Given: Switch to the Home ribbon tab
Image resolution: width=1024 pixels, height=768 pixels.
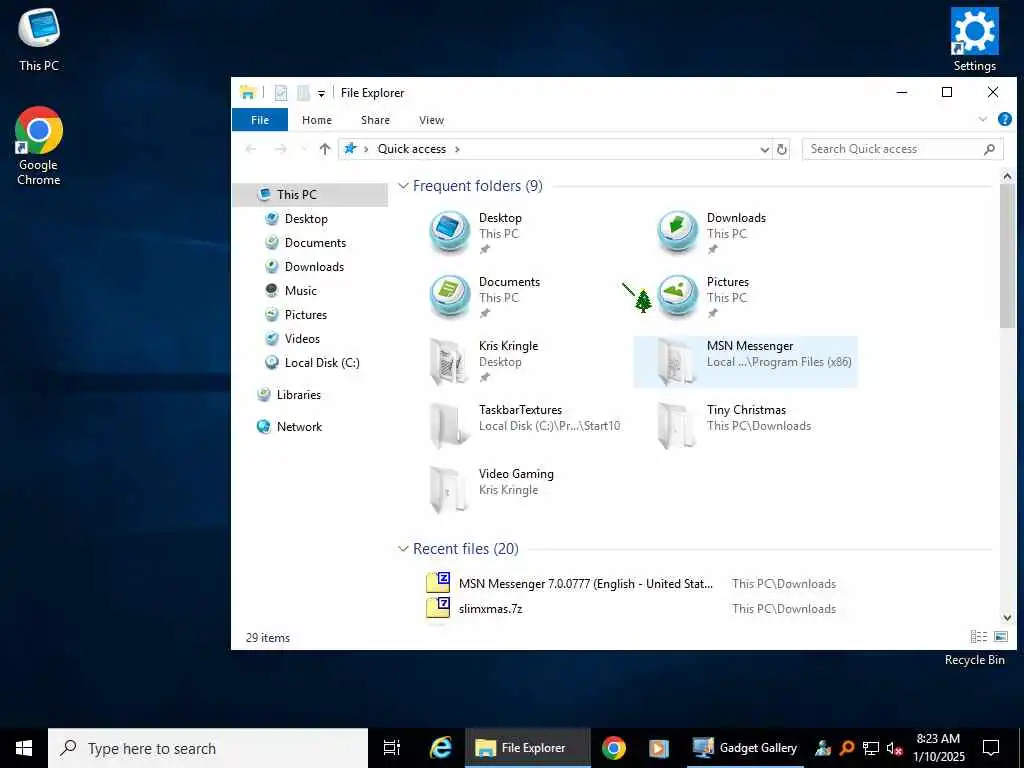Looking at the screenshot, I should [x=317, y=120].
